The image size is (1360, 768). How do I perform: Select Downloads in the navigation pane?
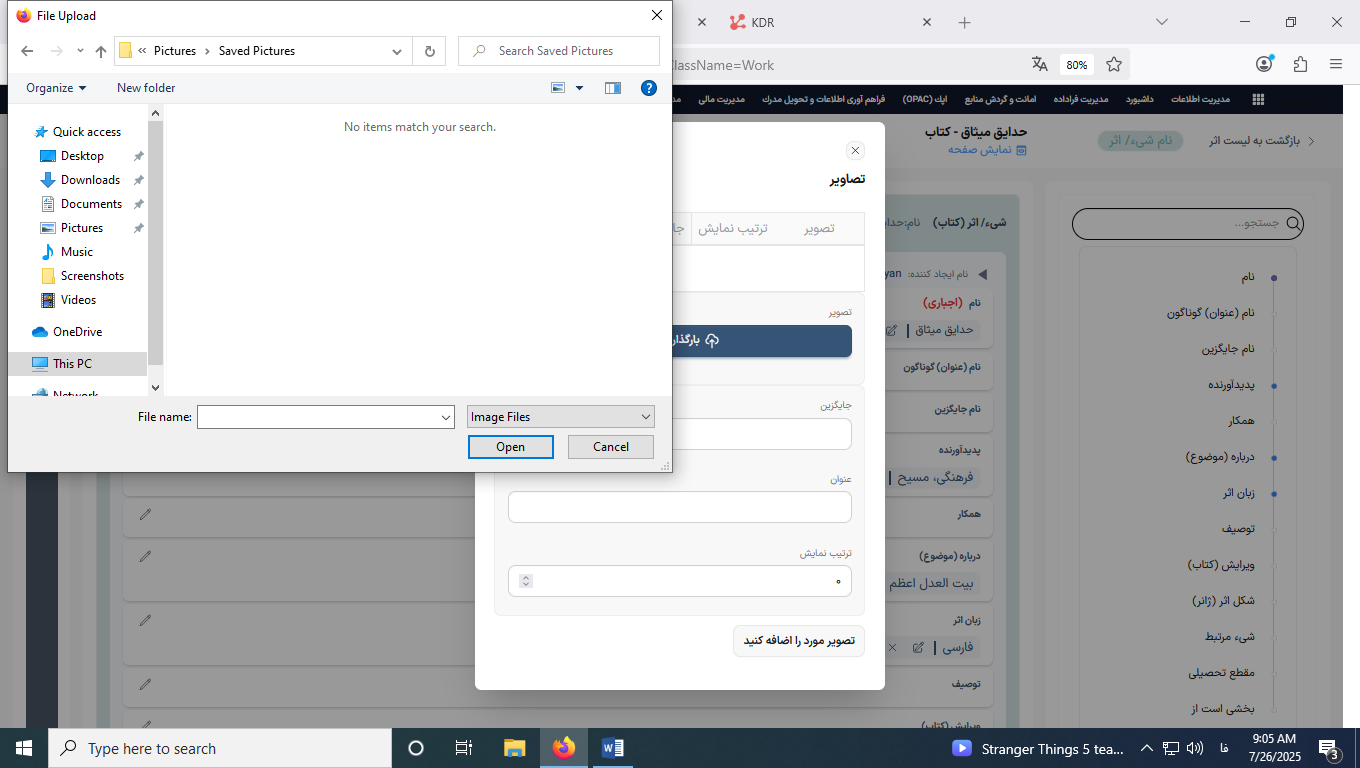(90, 180)
